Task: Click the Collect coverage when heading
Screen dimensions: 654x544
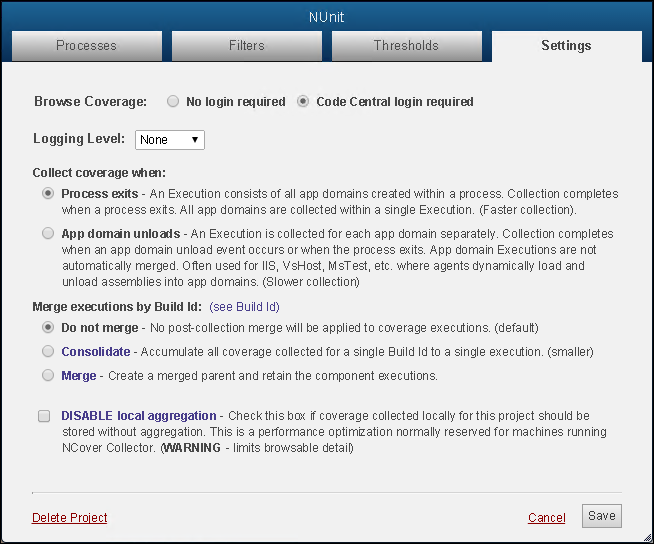Action: (99, 173)
